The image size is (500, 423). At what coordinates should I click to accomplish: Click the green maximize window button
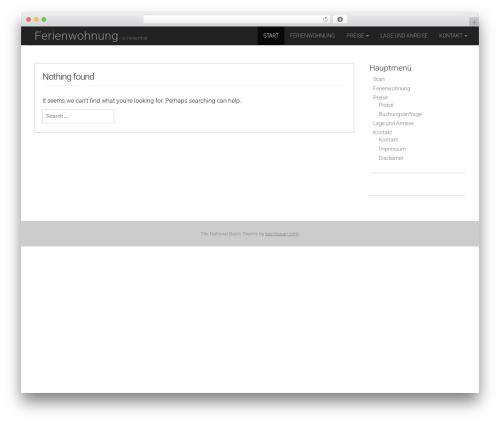pyautogui.click(x=44, y=20)
